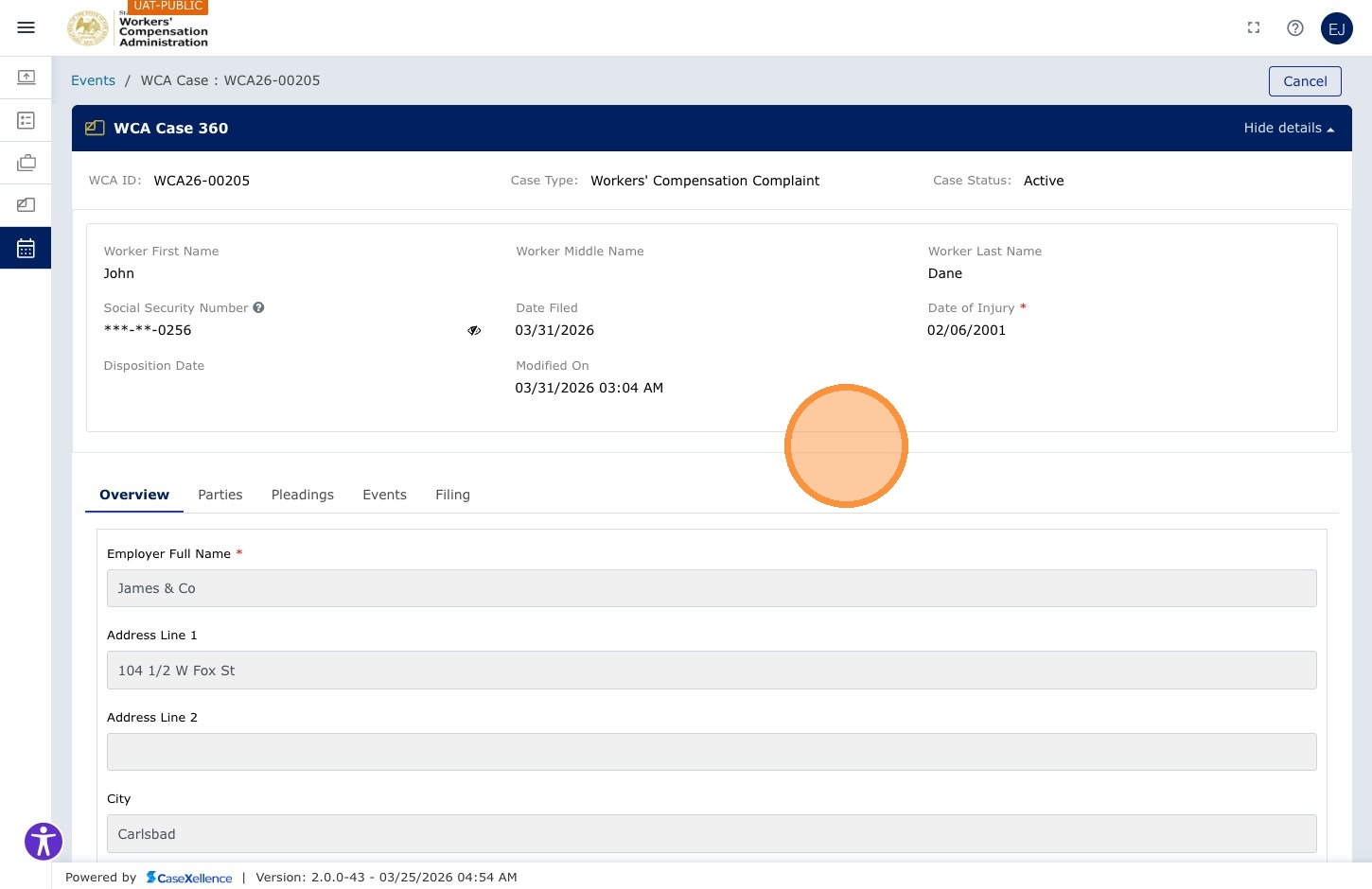
Task: Select Workers' Compensation Complaint case type text
Action: [705, 181]
